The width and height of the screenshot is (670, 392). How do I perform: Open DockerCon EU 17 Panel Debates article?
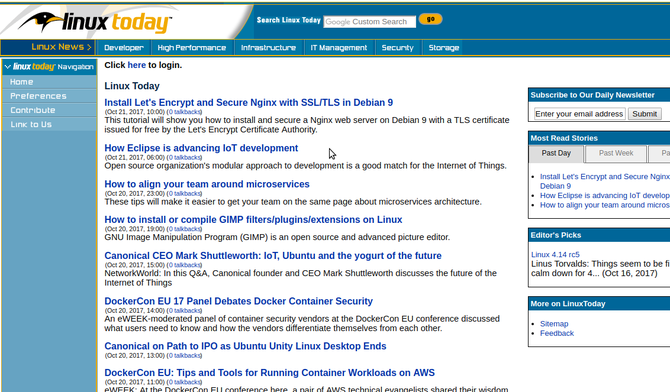tap(238, 301)
